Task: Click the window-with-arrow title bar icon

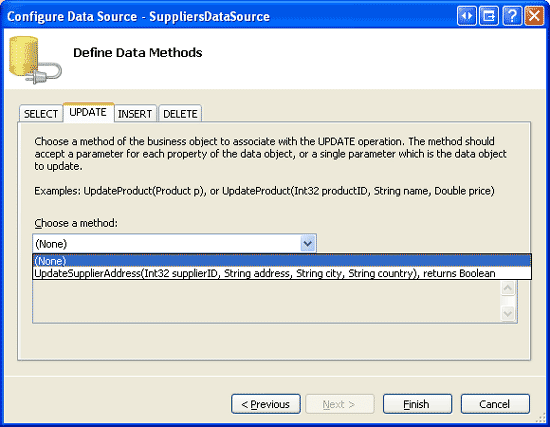Action: click(489, 16)
